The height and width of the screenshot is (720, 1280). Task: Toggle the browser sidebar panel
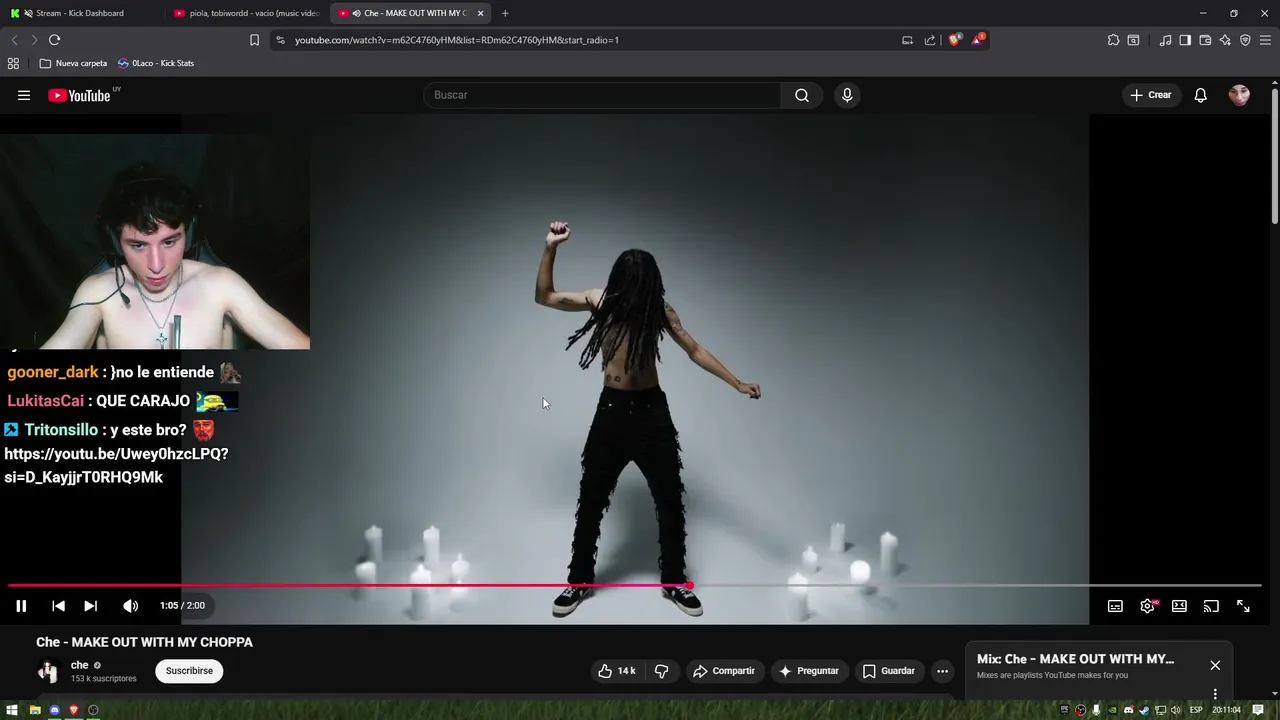click(x=1185, y=40)
